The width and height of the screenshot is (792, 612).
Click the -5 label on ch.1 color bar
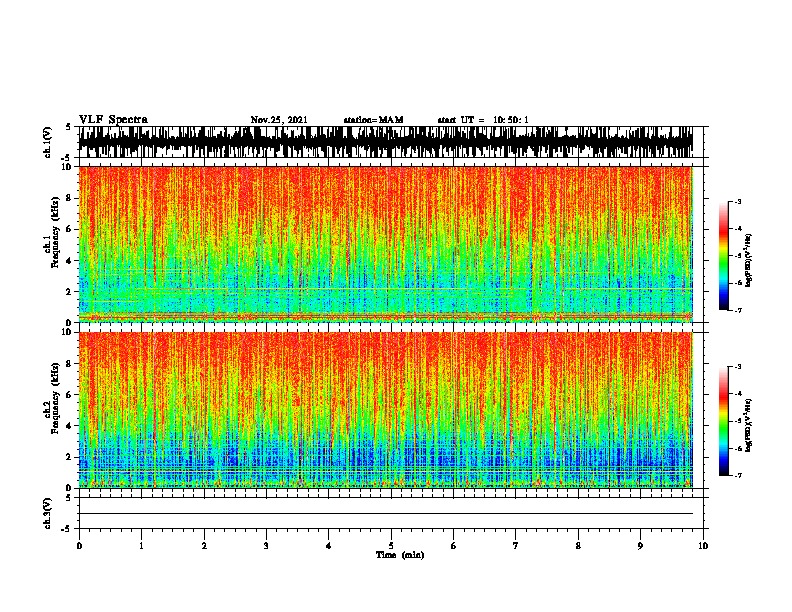point(738,256)
